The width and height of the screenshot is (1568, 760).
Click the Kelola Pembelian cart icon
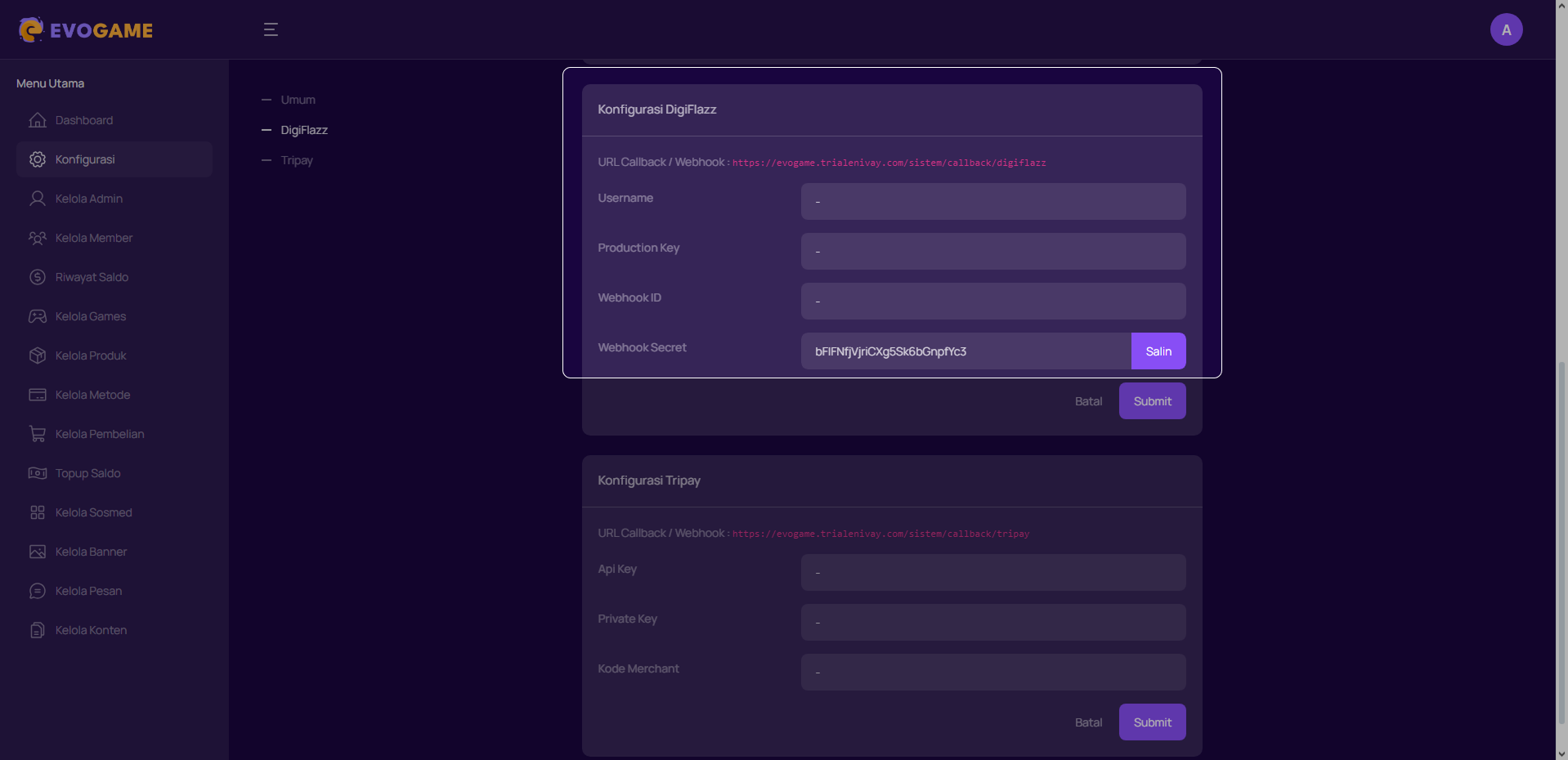tap(38, 434)
